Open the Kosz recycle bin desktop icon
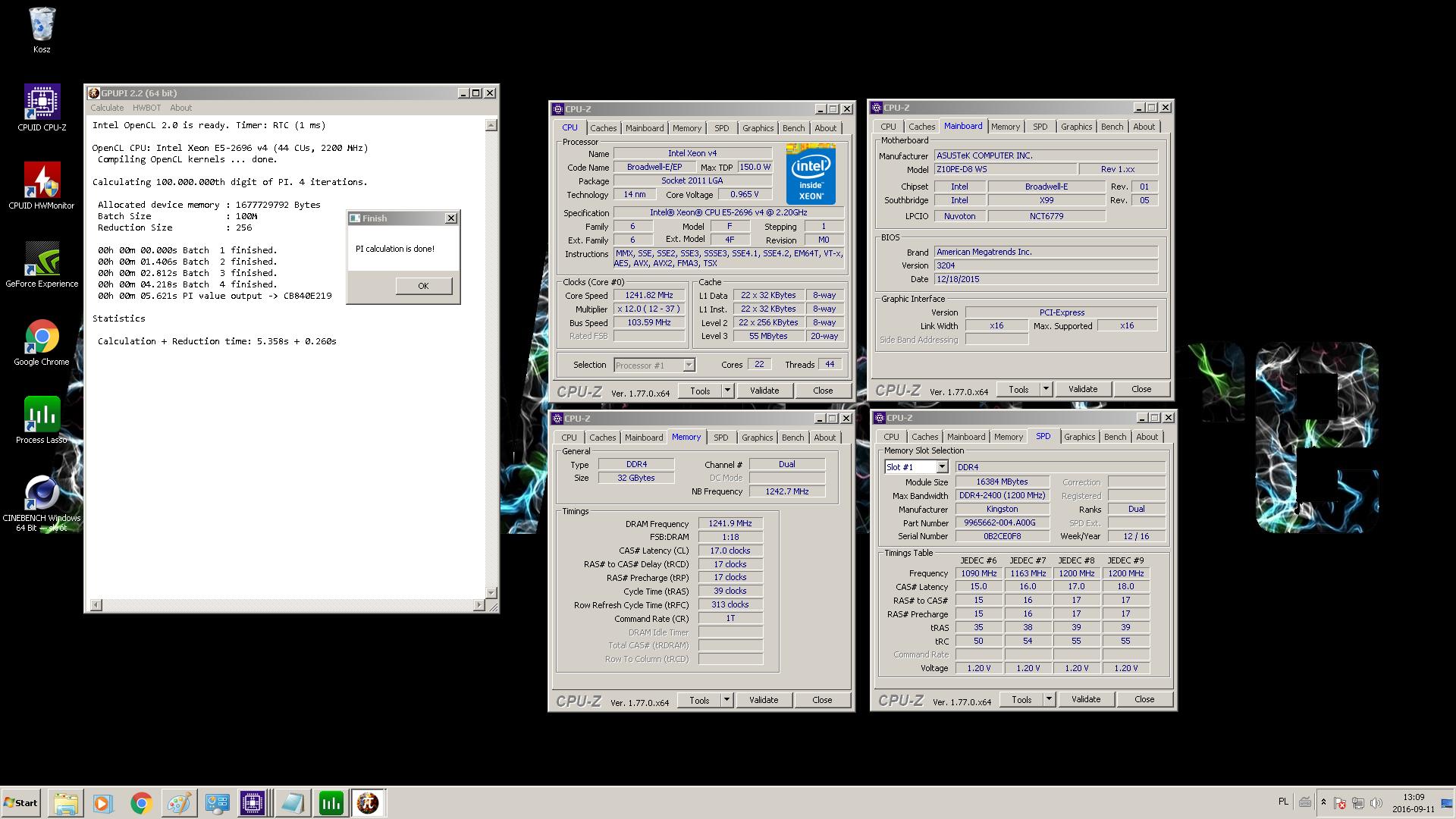 coord(42,30)
